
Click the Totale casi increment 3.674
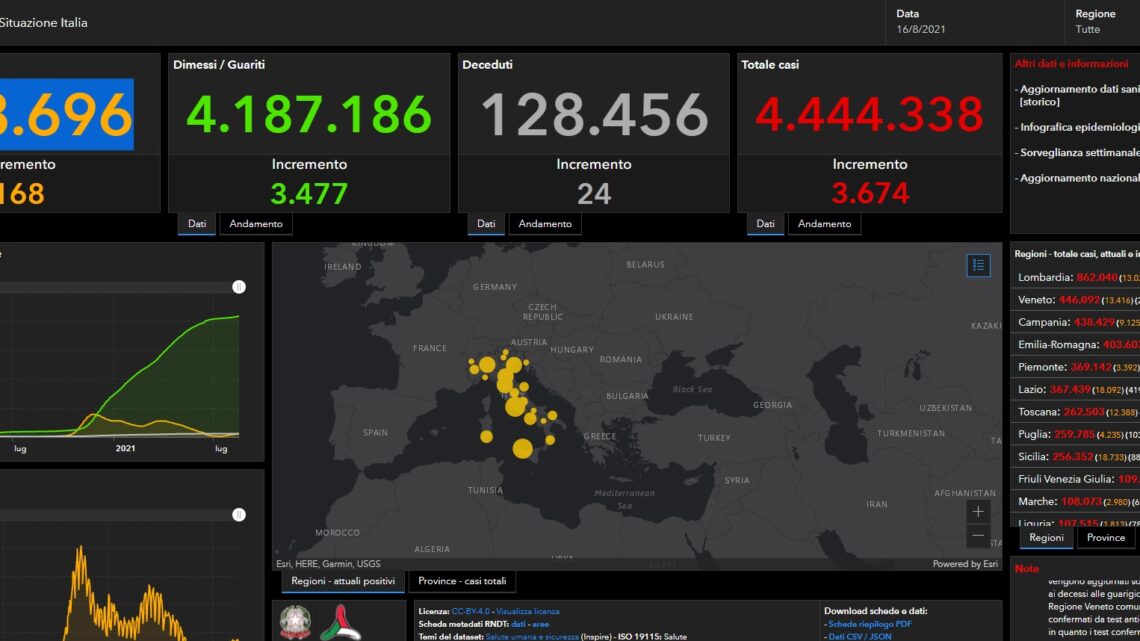(x=870, y=194)
